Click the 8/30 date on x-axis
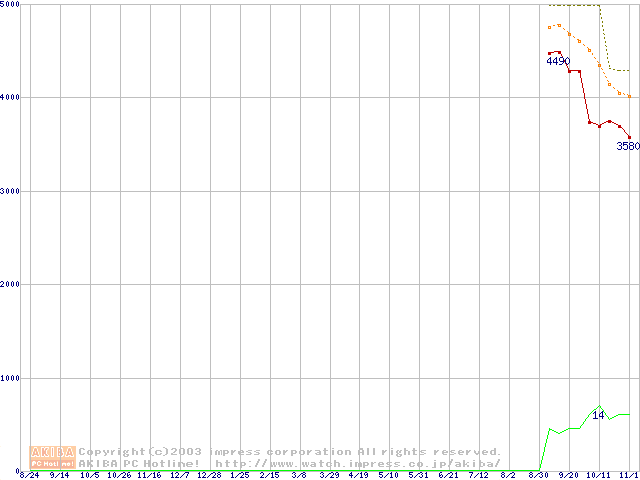The width and height of the screenshot is (640, 480). click(x=539, y=475)
